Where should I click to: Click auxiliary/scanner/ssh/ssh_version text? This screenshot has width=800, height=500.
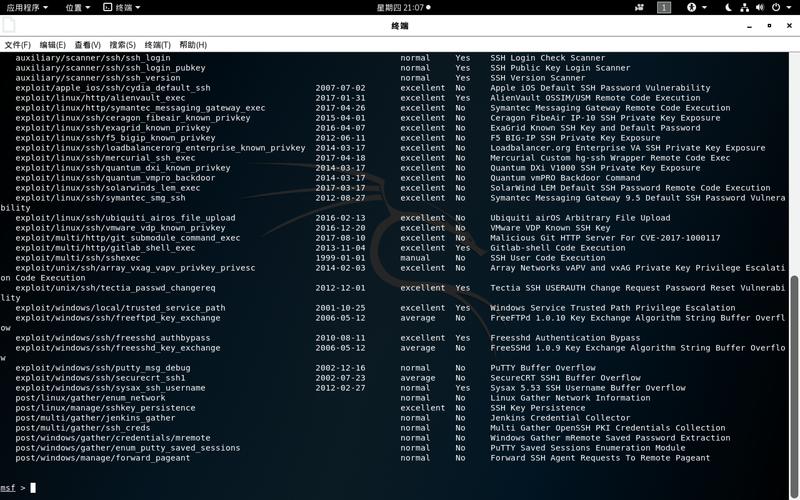(98, 78)
